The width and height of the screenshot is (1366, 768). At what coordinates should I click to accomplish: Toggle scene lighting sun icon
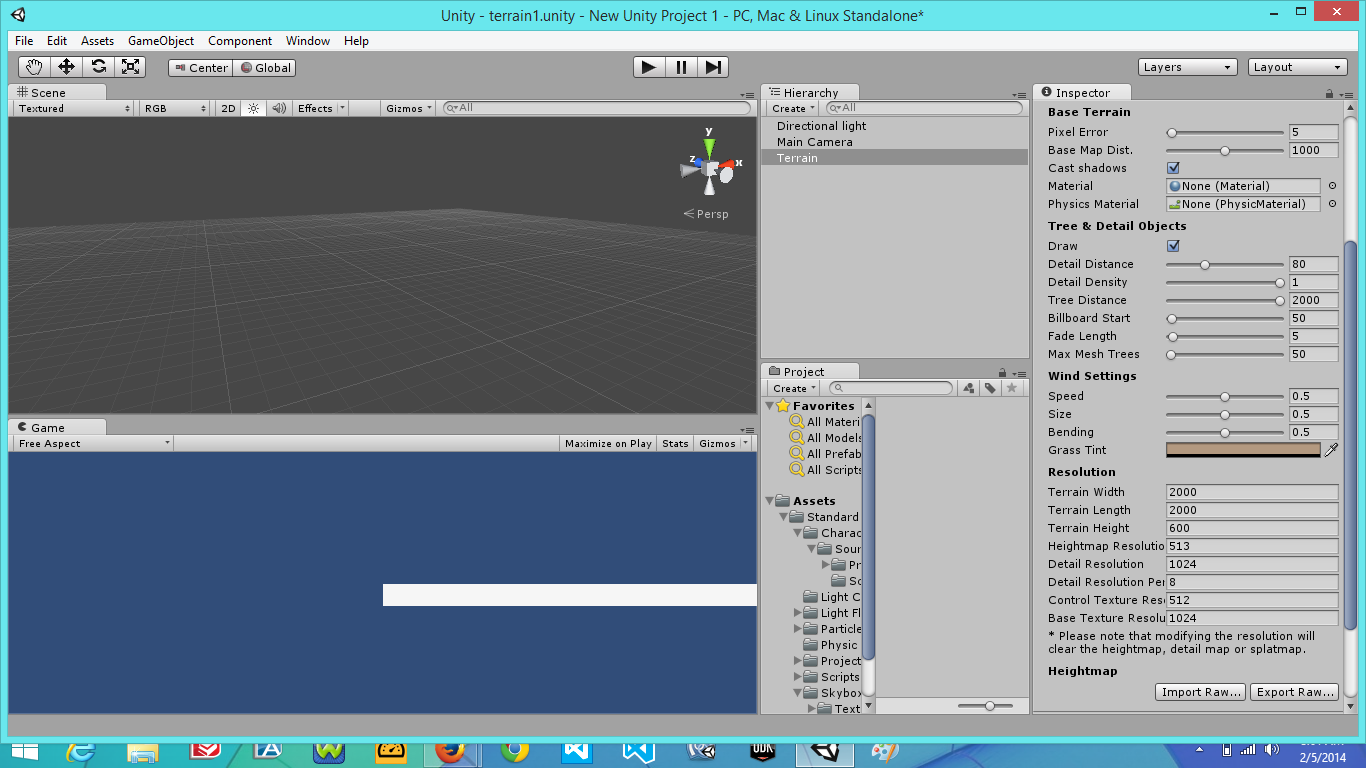(x=253, y=108)
